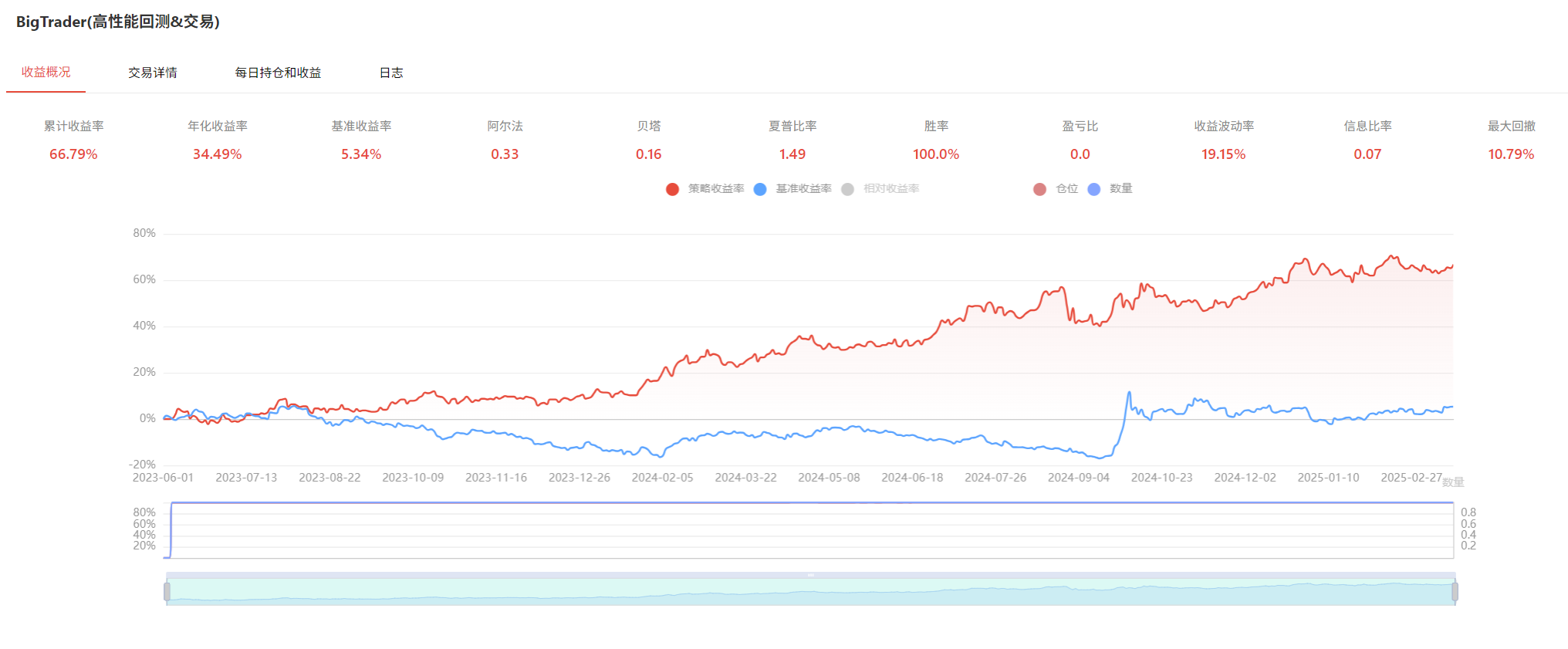Click the blue 基准收益率 legend dot
Image resolution: width=1568 pixels, height=649 pixels.
[x=760, y=189]
